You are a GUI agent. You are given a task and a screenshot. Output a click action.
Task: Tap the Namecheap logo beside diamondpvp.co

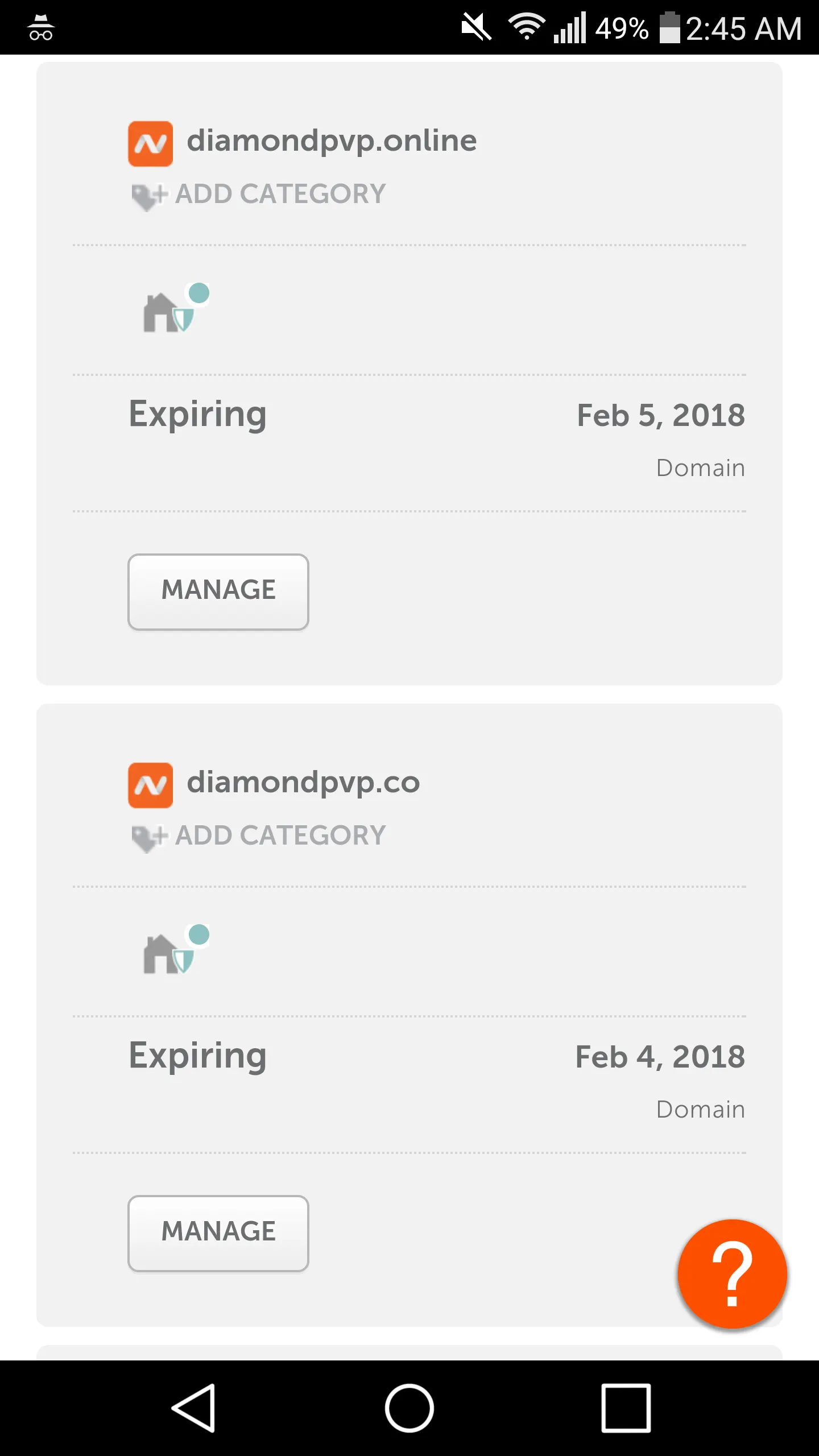(150, 785)
